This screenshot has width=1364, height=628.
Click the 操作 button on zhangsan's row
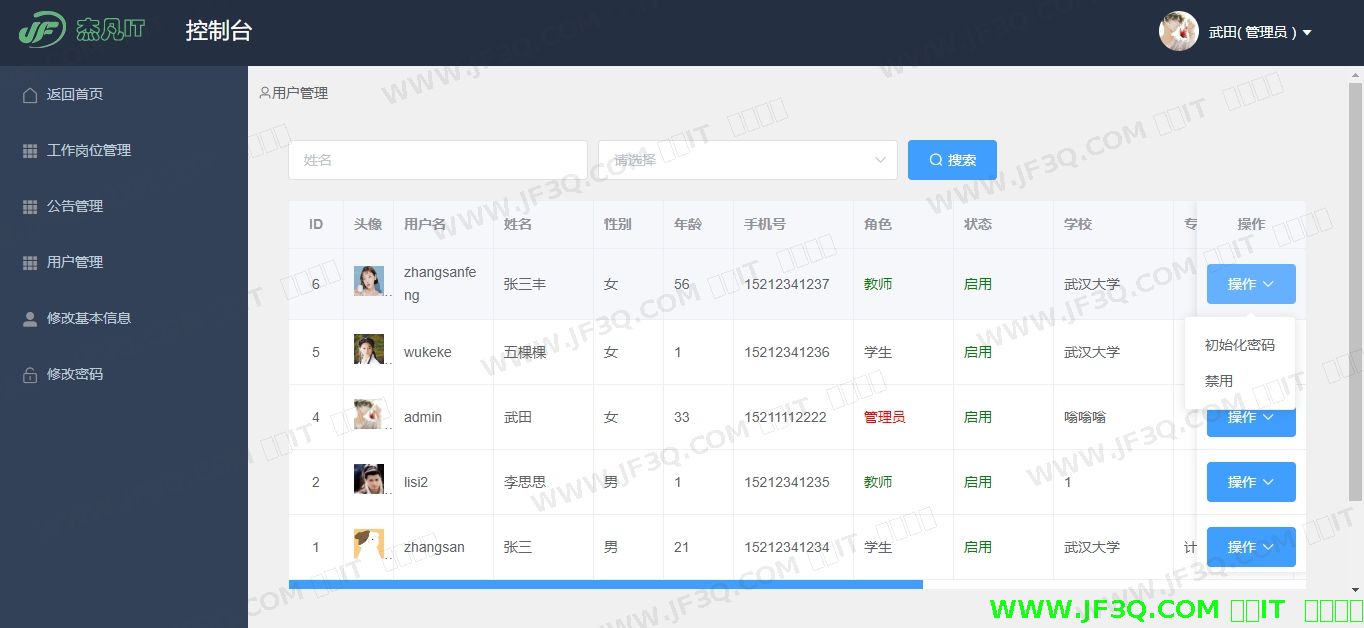[1250, 547]
